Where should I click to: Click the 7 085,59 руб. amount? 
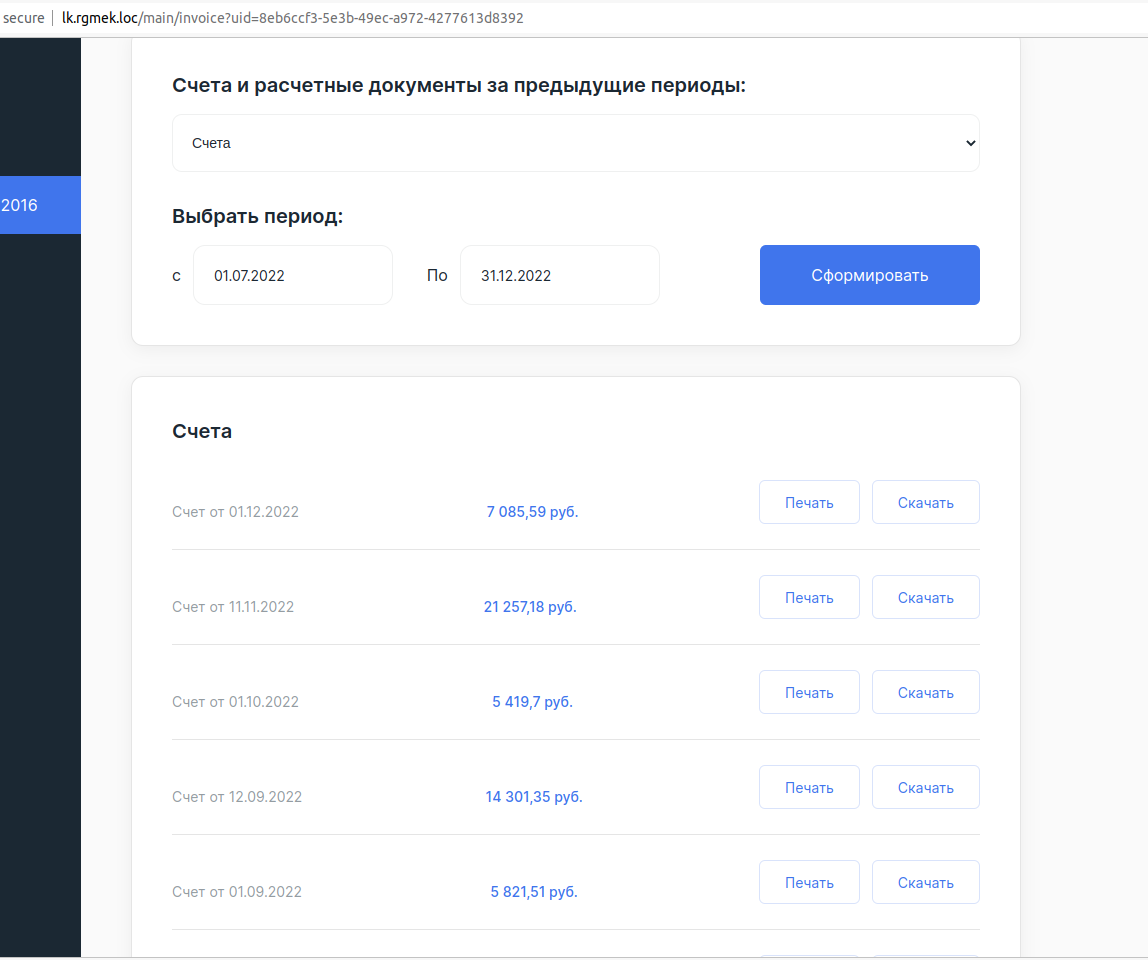(x=532, y=512)
